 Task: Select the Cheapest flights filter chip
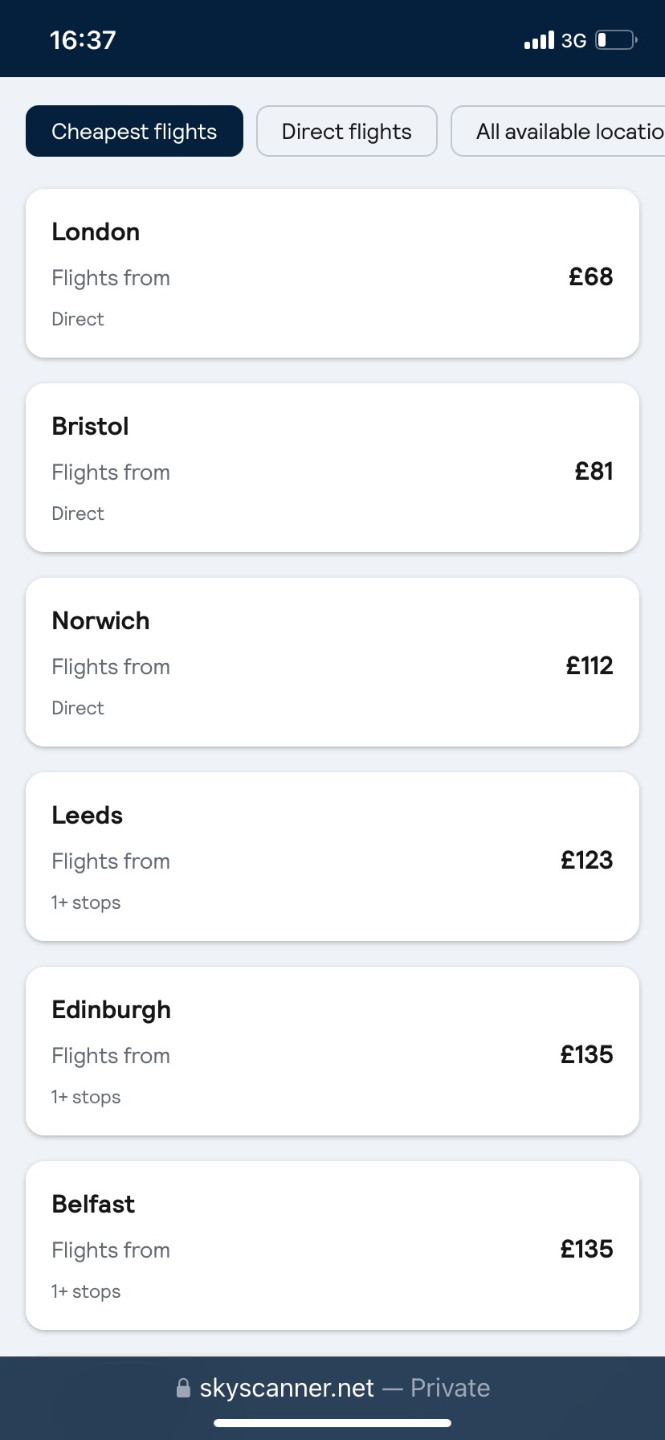pos(134,131)
